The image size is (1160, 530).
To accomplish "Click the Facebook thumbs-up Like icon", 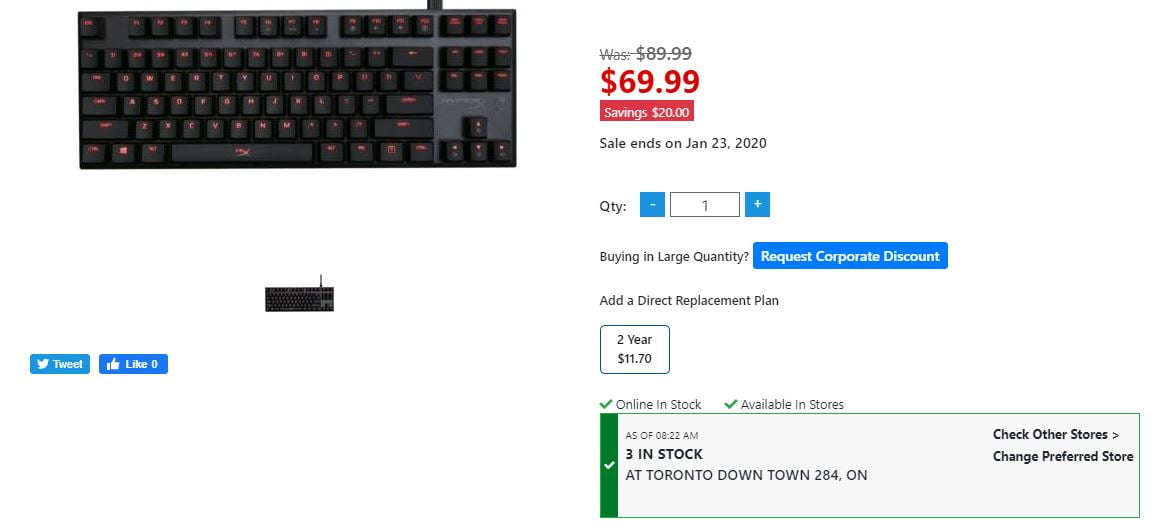I will 112,364.
